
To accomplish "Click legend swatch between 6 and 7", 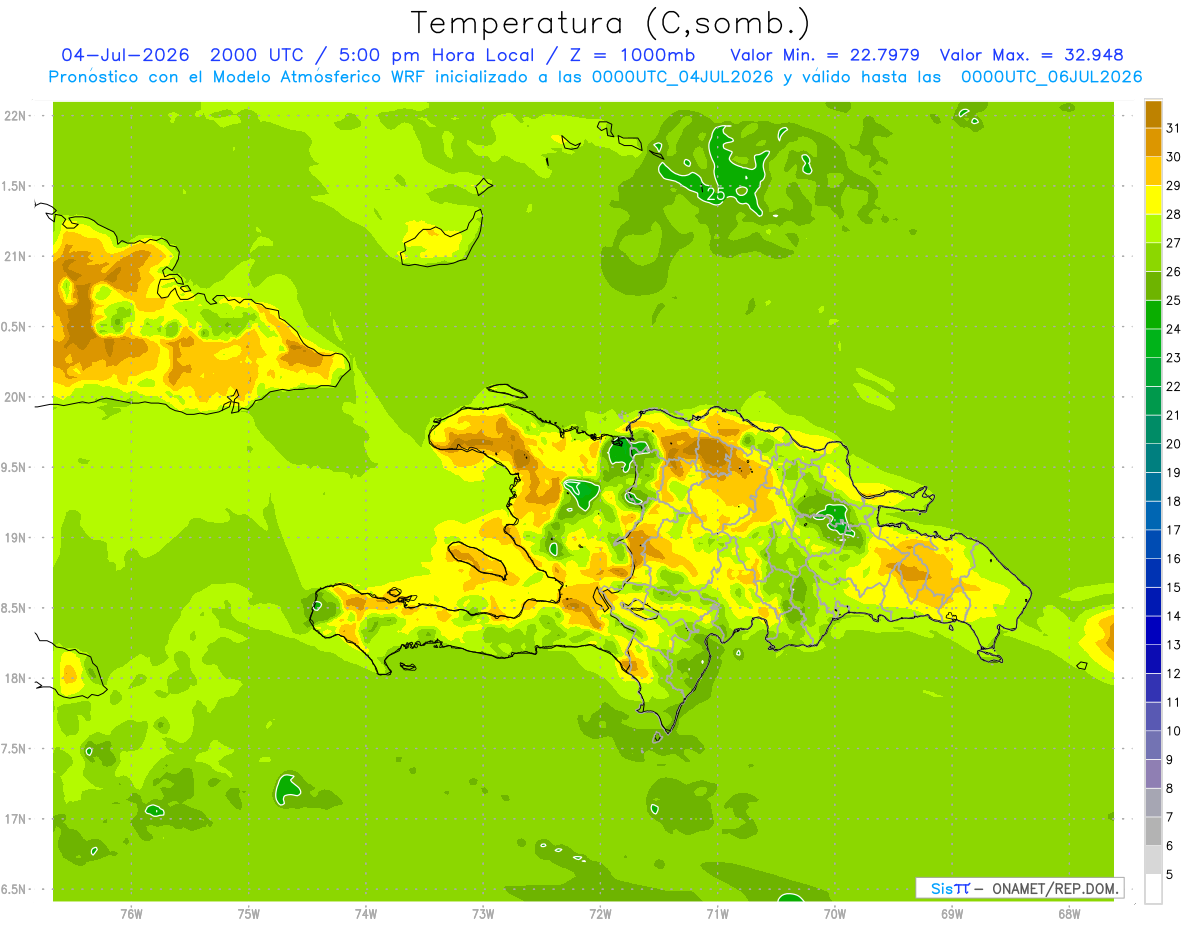I will point(1153,831).
